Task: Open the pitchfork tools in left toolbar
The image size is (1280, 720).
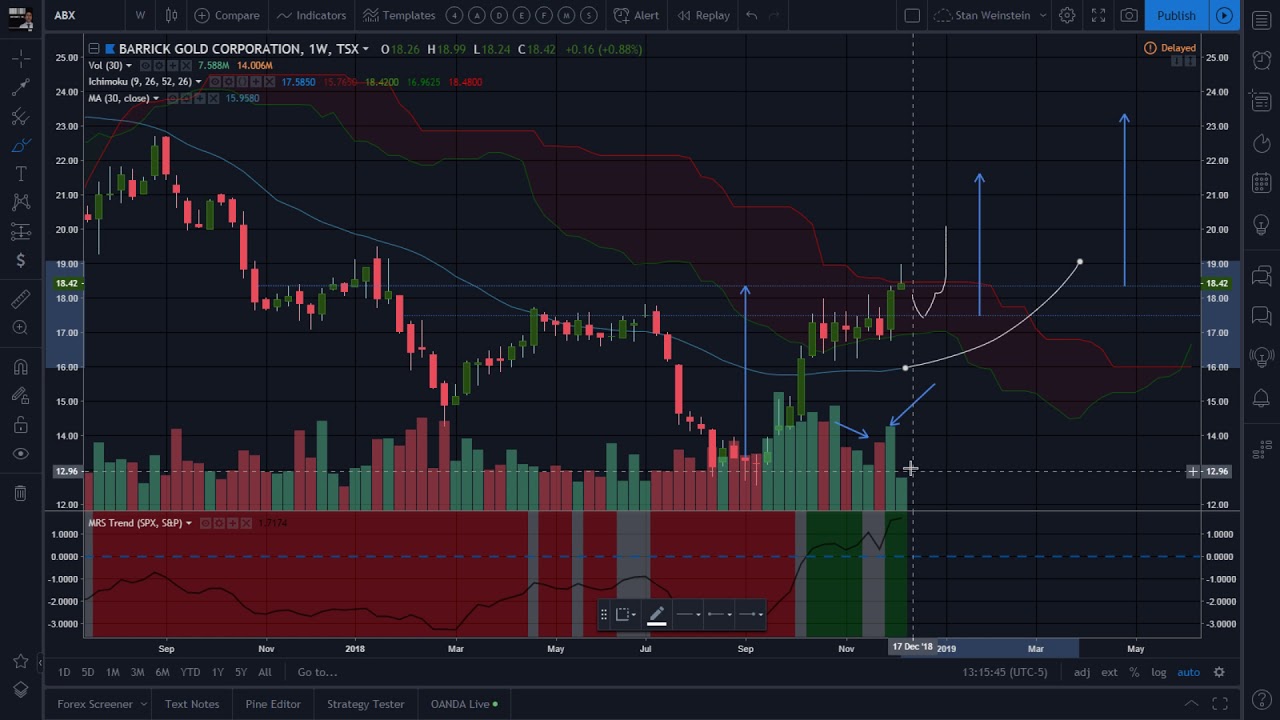Action: pyautogui.click(x=20, y=117)
